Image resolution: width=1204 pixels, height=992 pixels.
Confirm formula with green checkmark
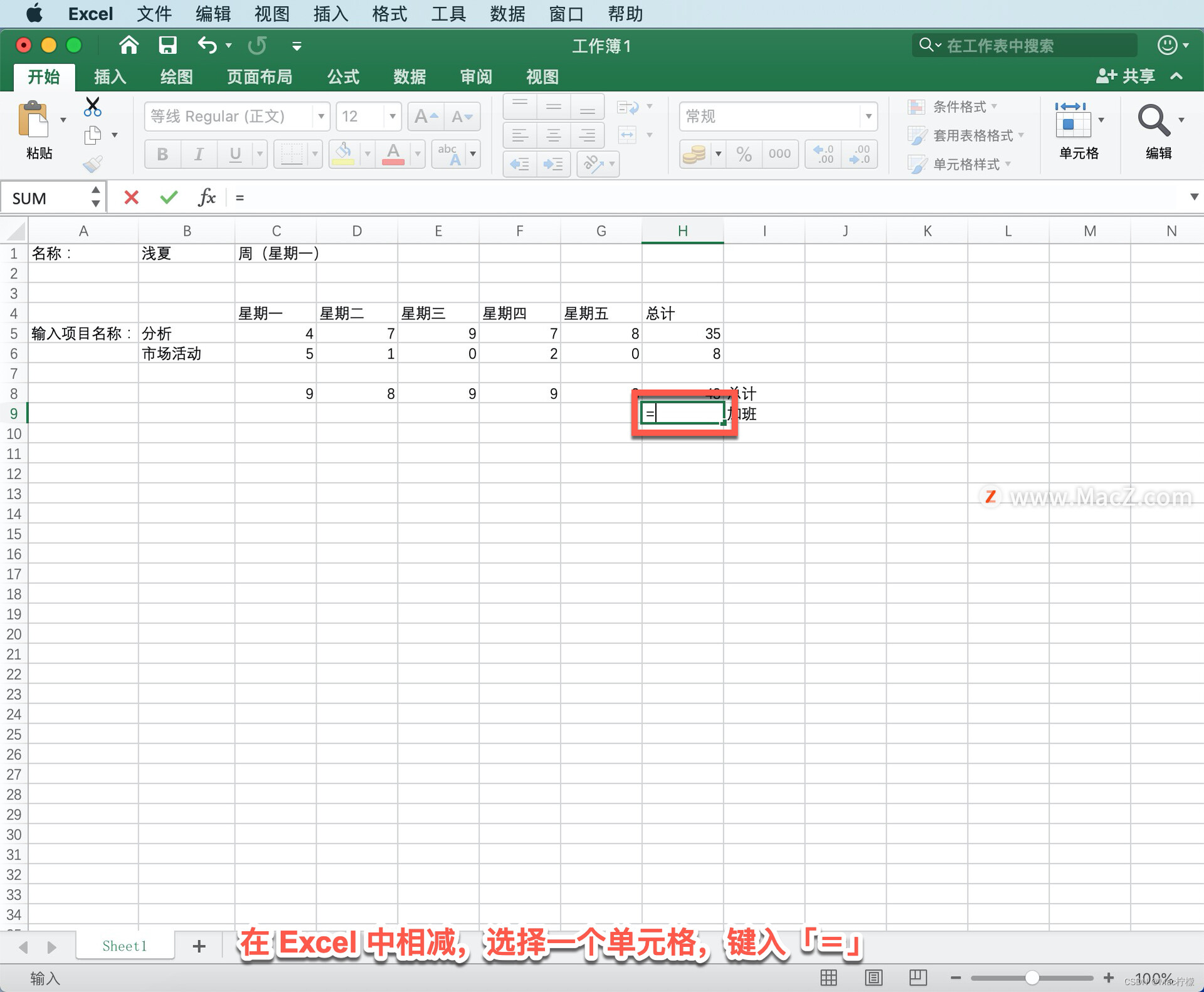pos(169,198)
